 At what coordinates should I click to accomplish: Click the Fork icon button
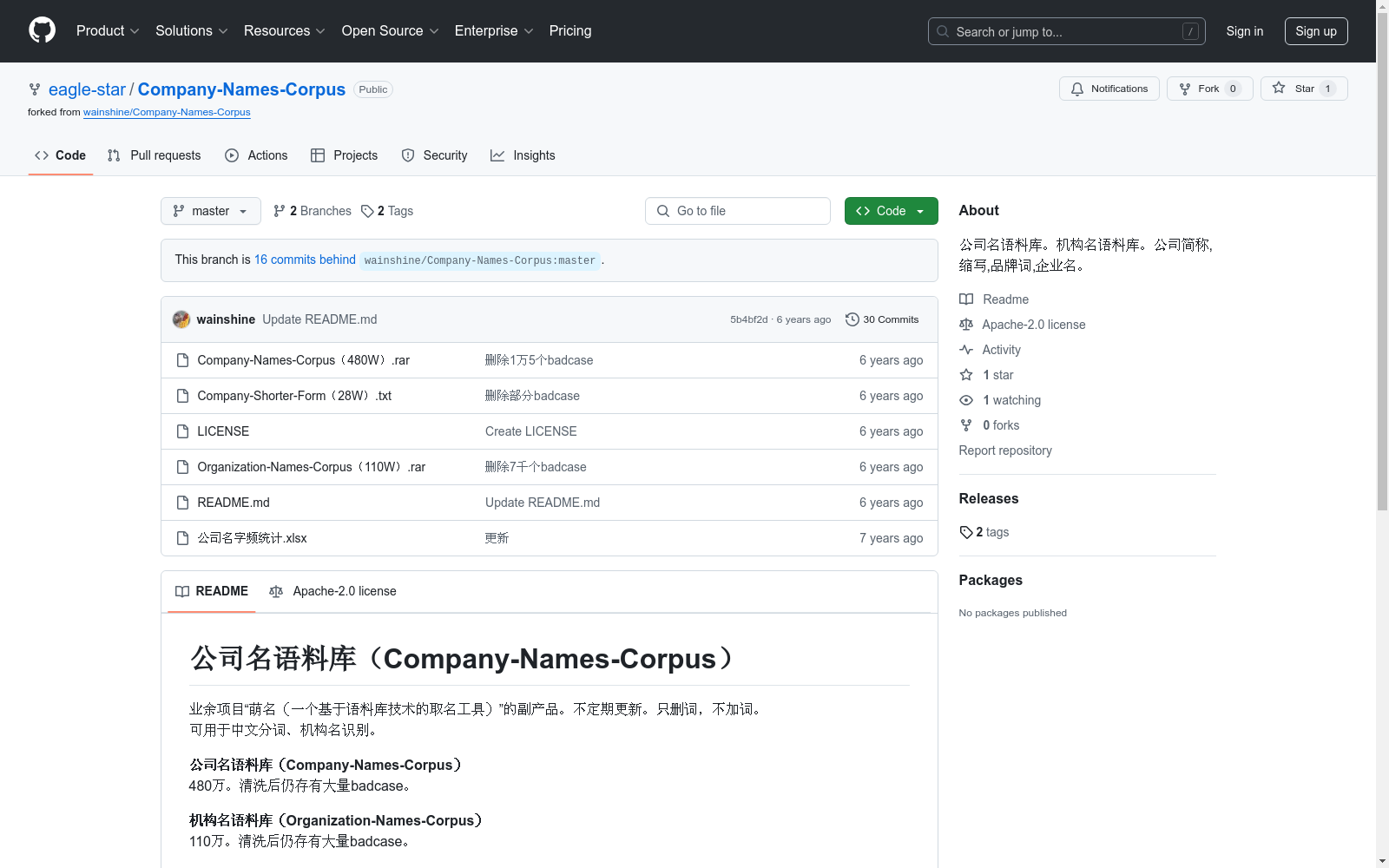(x=1185, y=89)
